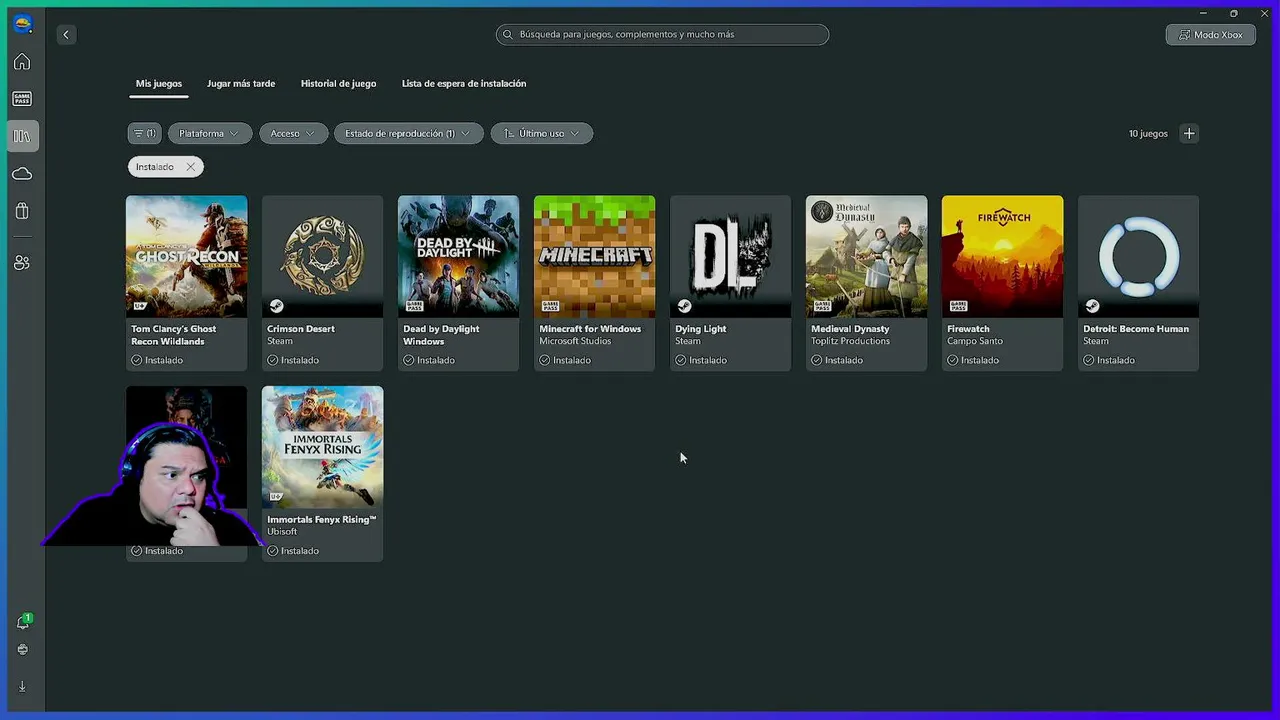Open the Ghost Recon Wildlands cover art

[x=186, y=256]
